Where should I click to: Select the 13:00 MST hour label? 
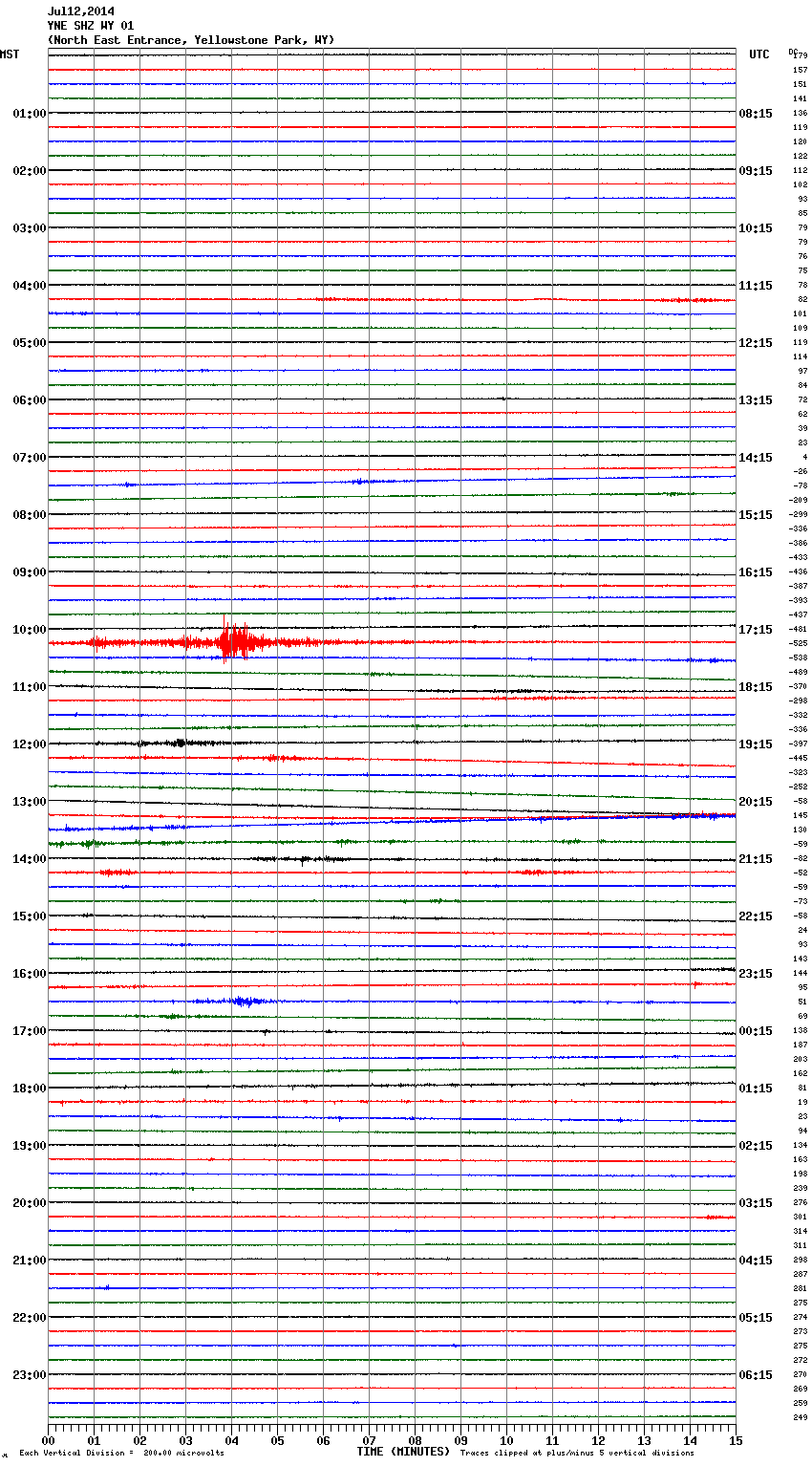tap(30, 802)
